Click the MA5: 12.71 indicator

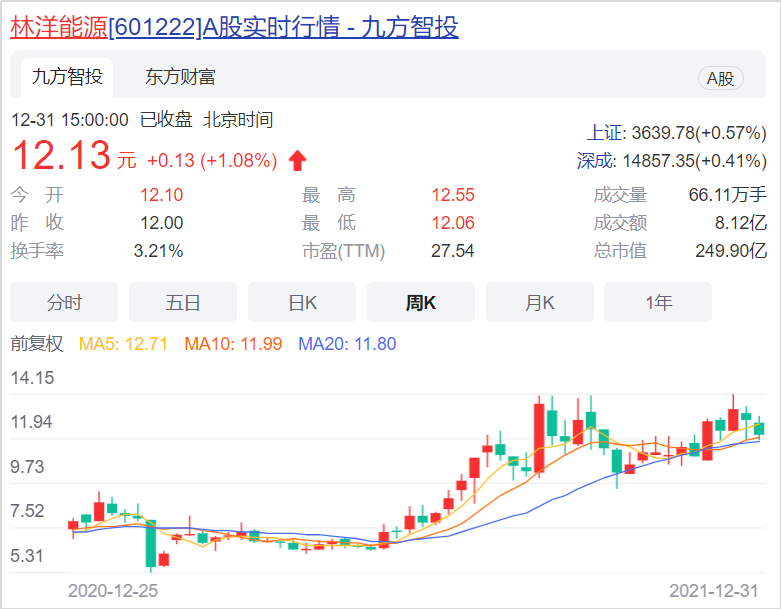pyautogui.click(x=123, y=344)
